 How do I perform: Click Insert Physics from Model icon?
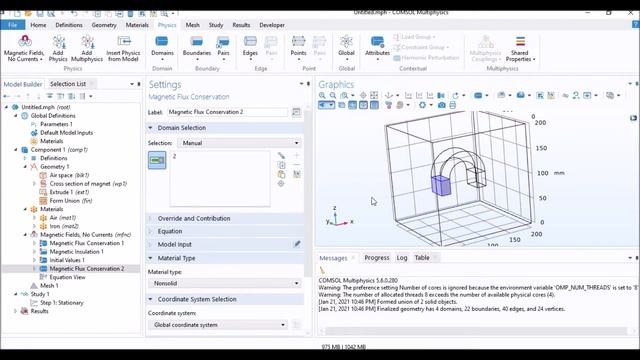[123, 48]
